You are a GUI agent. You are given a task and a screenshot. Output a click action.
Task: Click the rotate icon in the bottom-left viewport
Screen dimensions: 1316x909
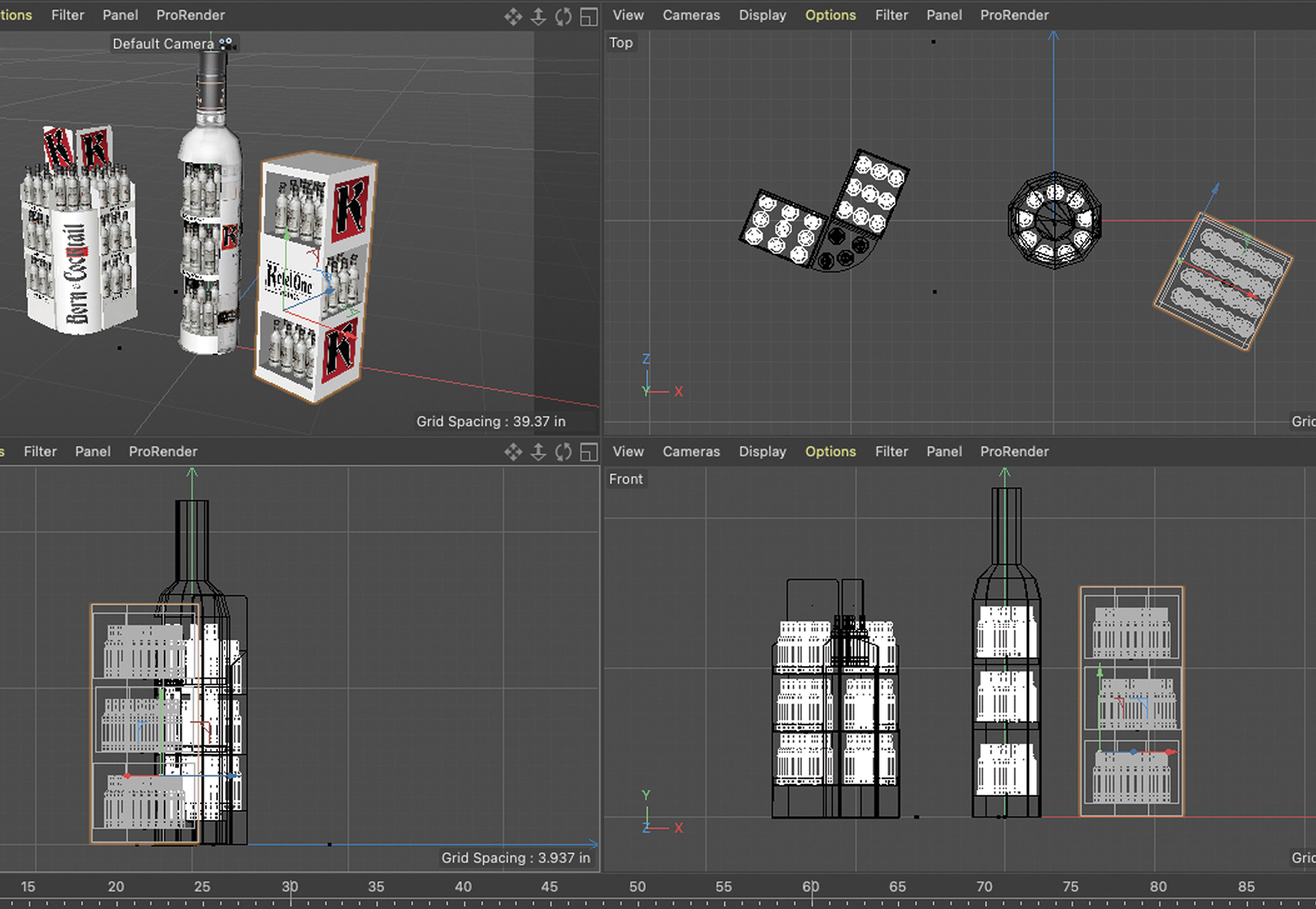[x=563, y=452]
